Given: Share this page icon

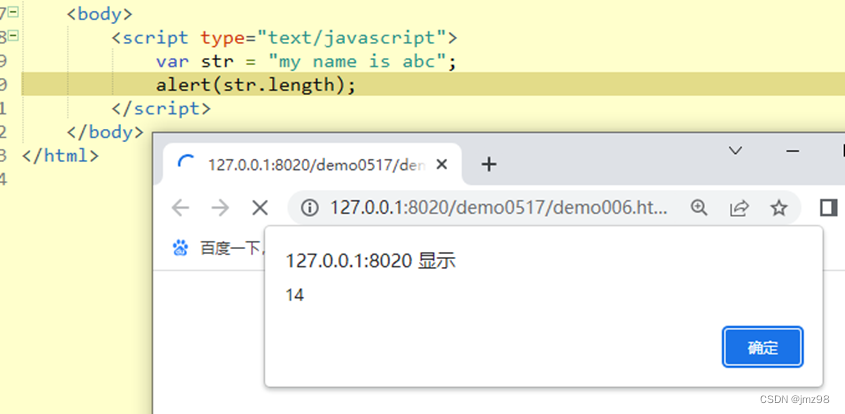Looking at the screenshot, I should [x=739, y=208].
